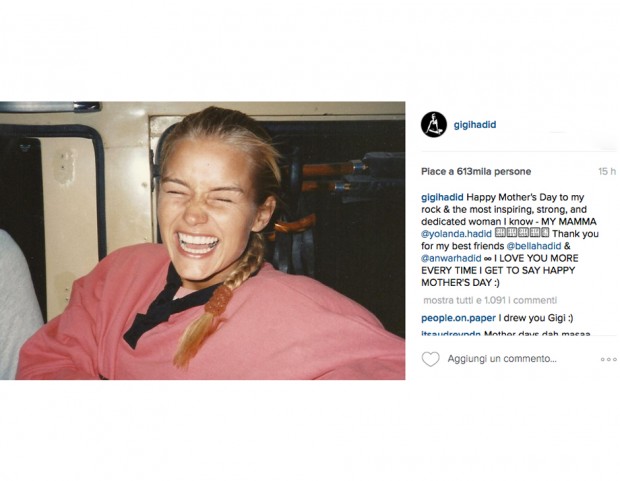Screen dimensions: 620x481
Task: Click the Aggiungi un commento field
Action: [502, 359]
